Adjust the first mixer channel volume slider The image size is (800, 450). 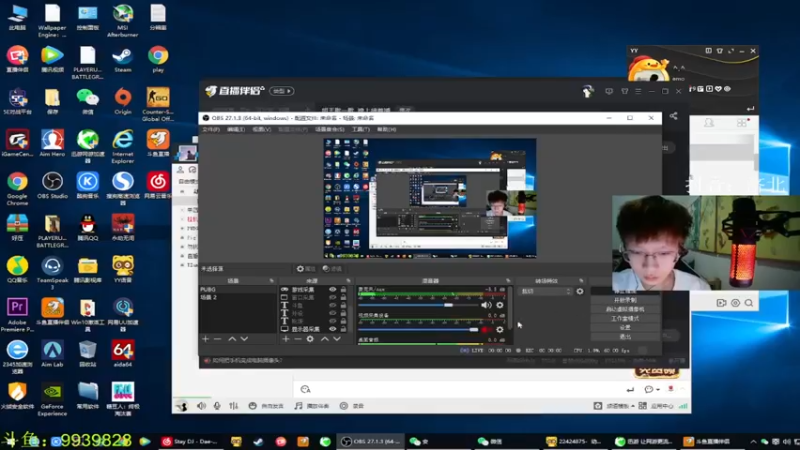pyautogui.click(x=418, y=305)
